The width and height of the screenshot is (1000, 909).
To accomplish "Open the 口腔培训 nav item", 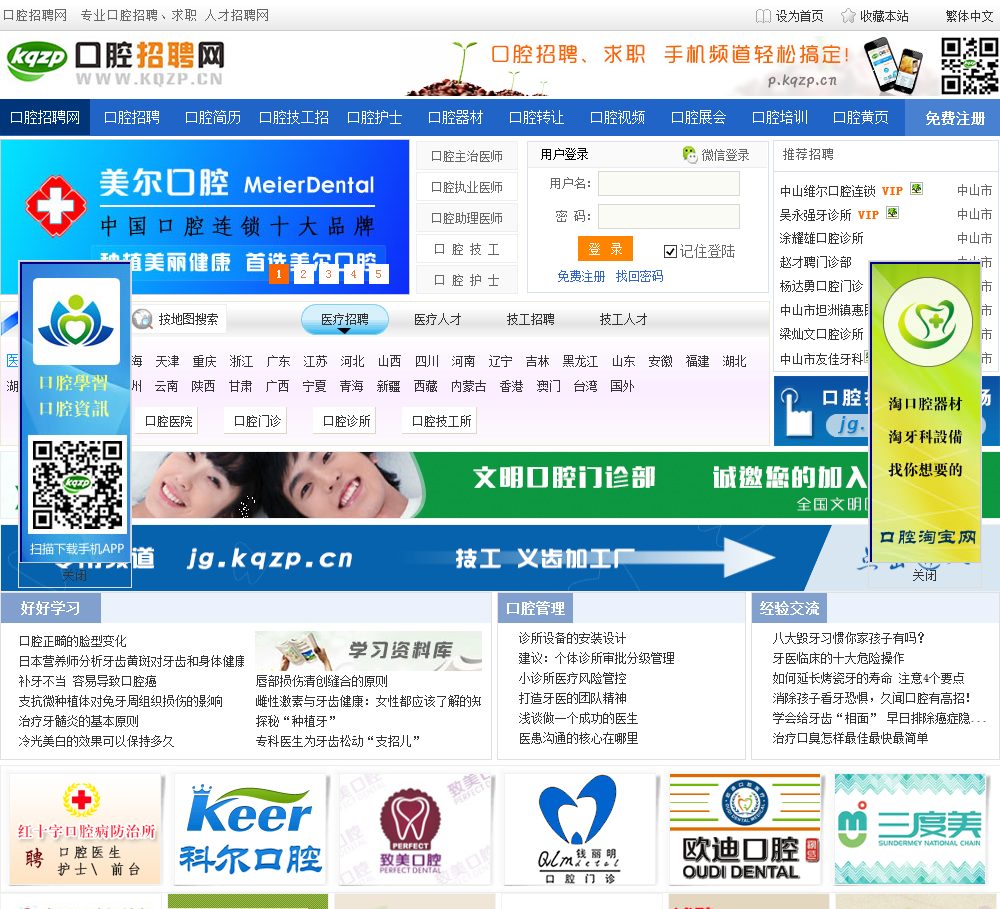I will pos(780,117).
